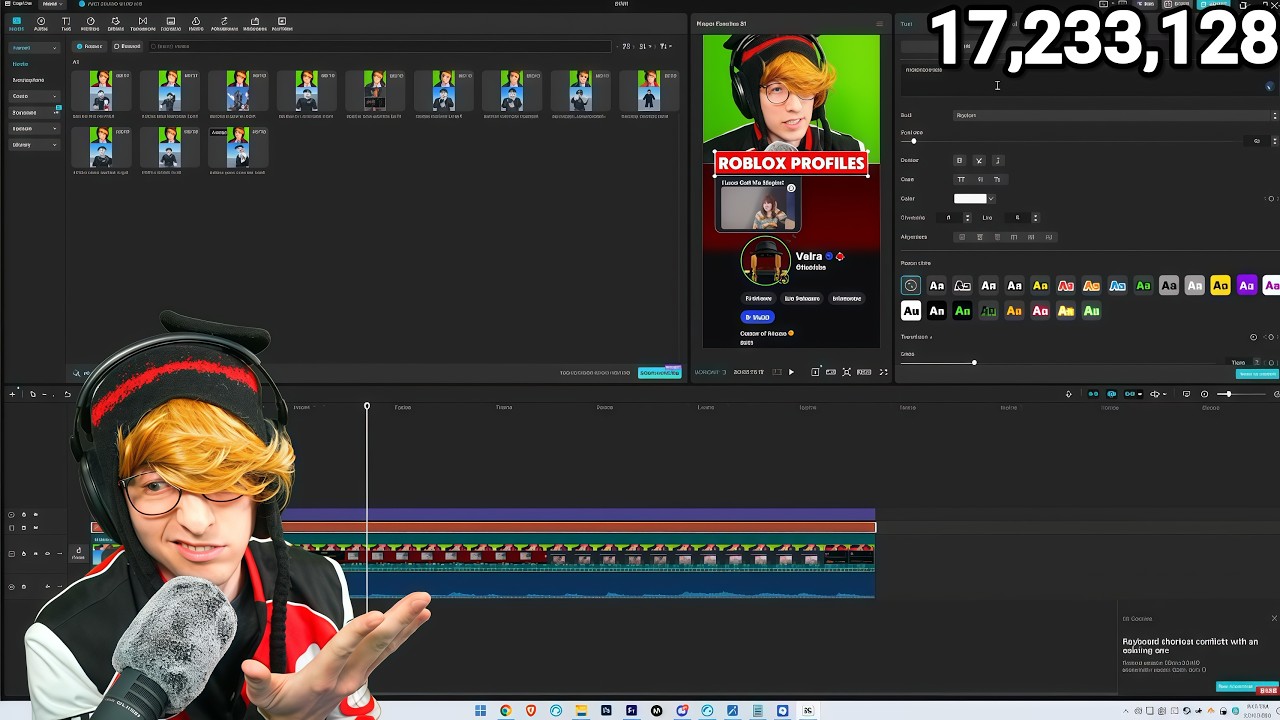Image resolution: width=1280 pixels, height=720 pixels.
Task: Apply the pink Aa preset in second row
Action: pyautogui.click(x=1040, y=311)
